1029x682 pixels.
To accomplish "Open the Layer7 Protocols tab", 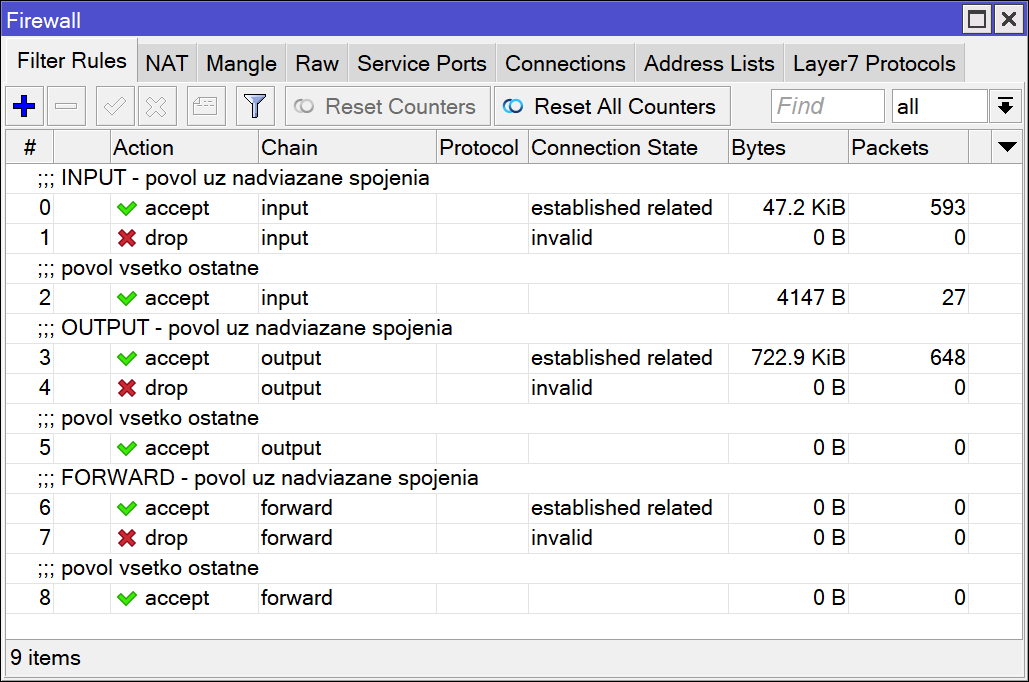I will (x=873, y=62).
